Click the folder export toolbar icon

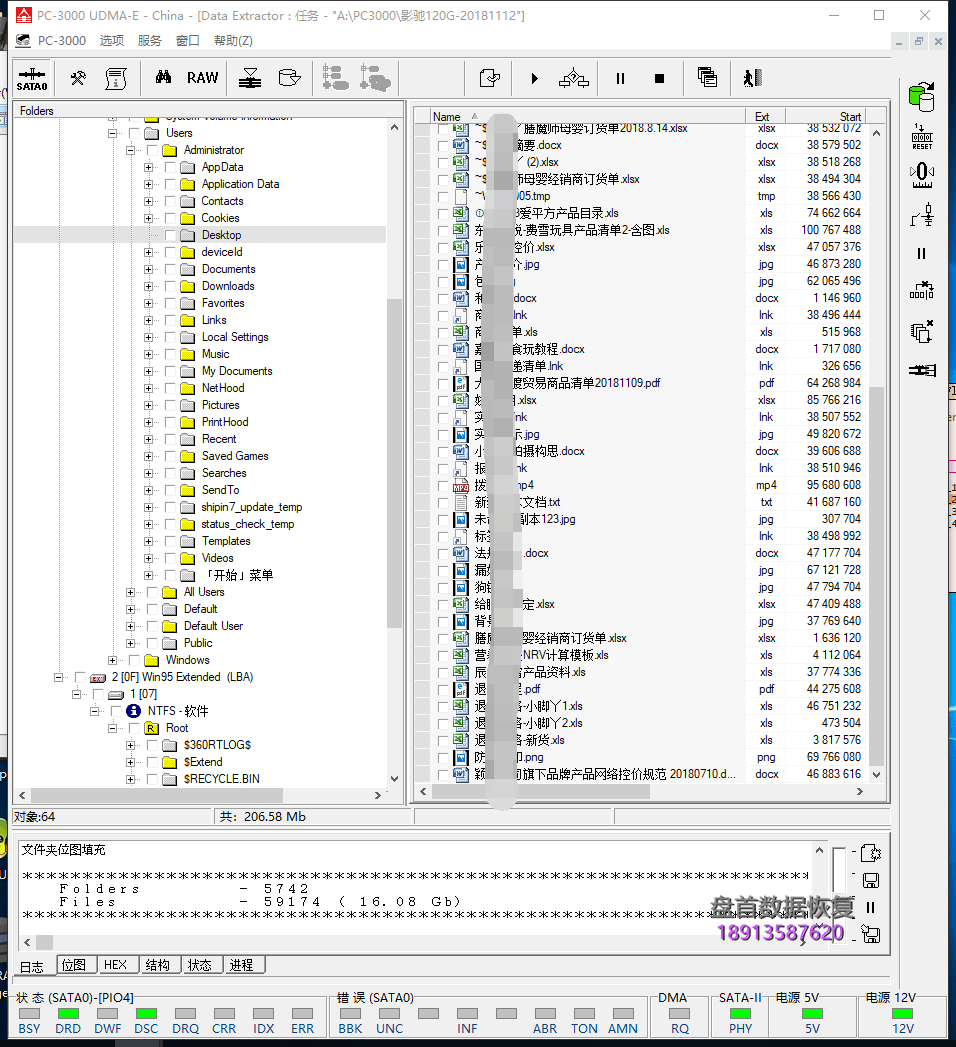point(290,78)
